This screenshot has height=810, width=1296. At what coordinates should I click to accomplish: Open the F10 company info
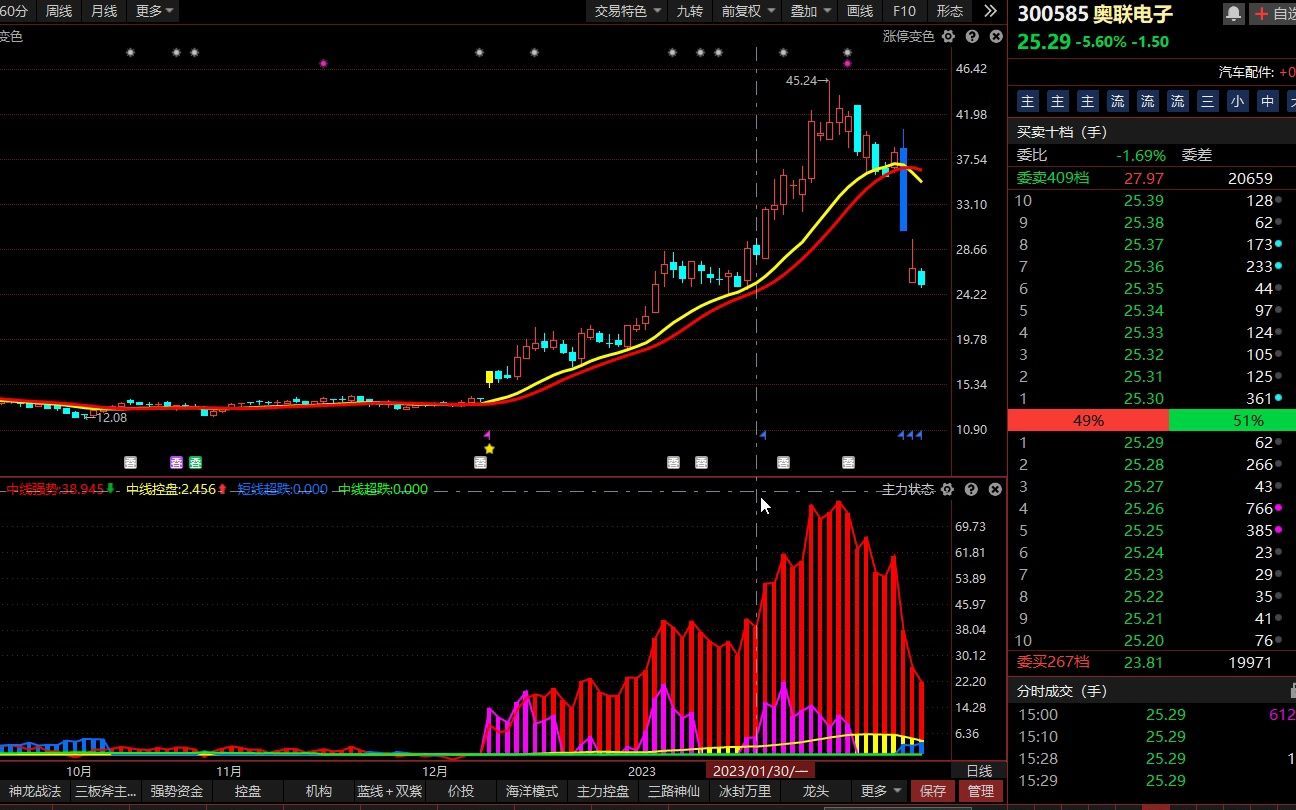pos(904,11)
